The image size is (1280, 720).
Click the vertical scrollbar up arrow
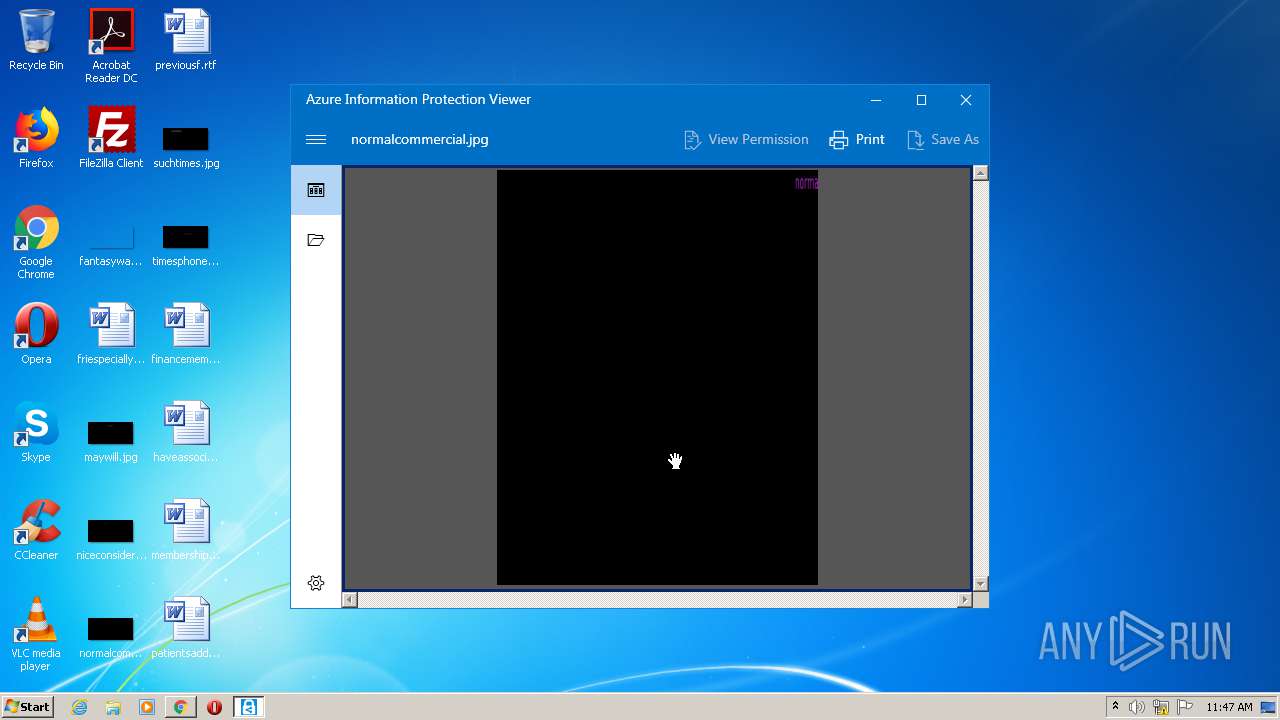click(980, 173)
